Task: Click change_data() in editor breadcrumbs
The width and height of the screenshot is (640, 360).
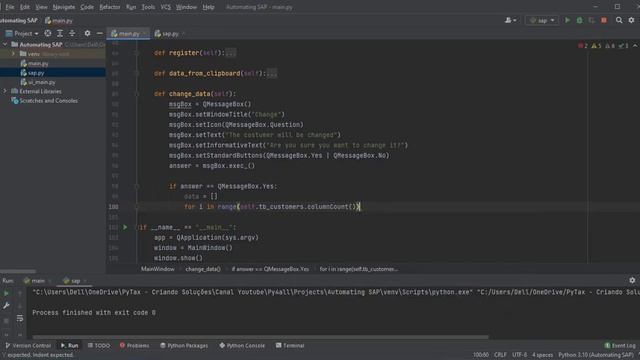Action: [203, 269]
